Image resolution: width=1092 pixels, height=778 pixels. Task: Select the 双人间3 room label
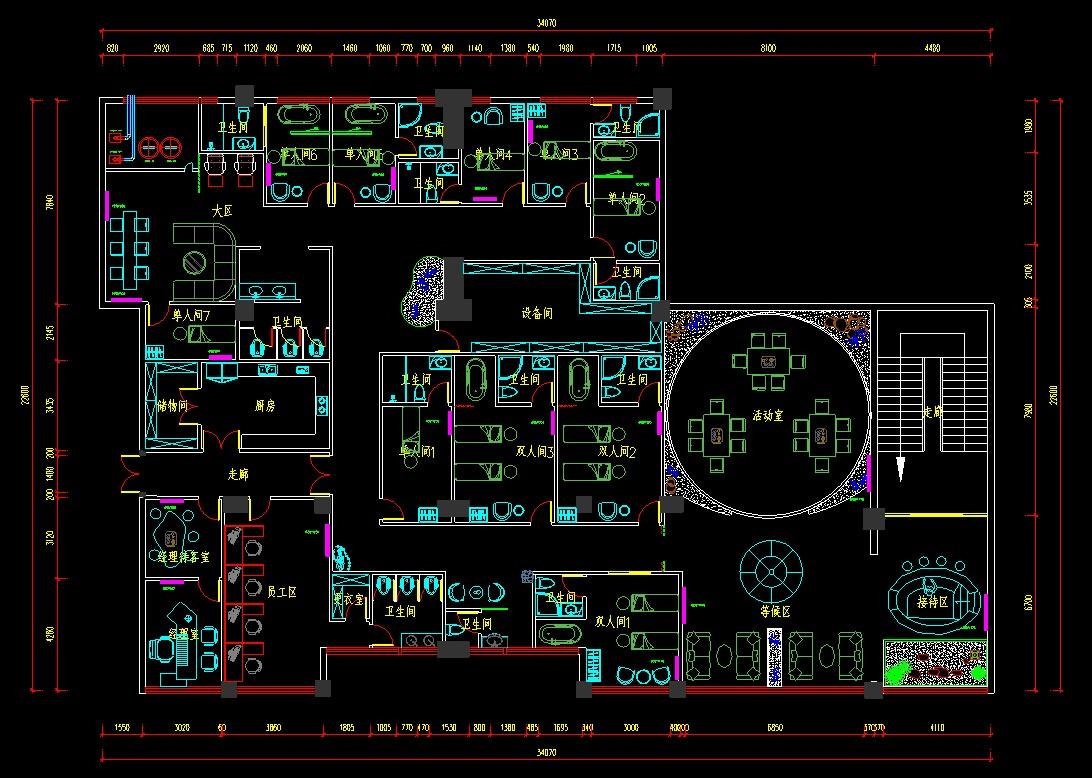534,452
